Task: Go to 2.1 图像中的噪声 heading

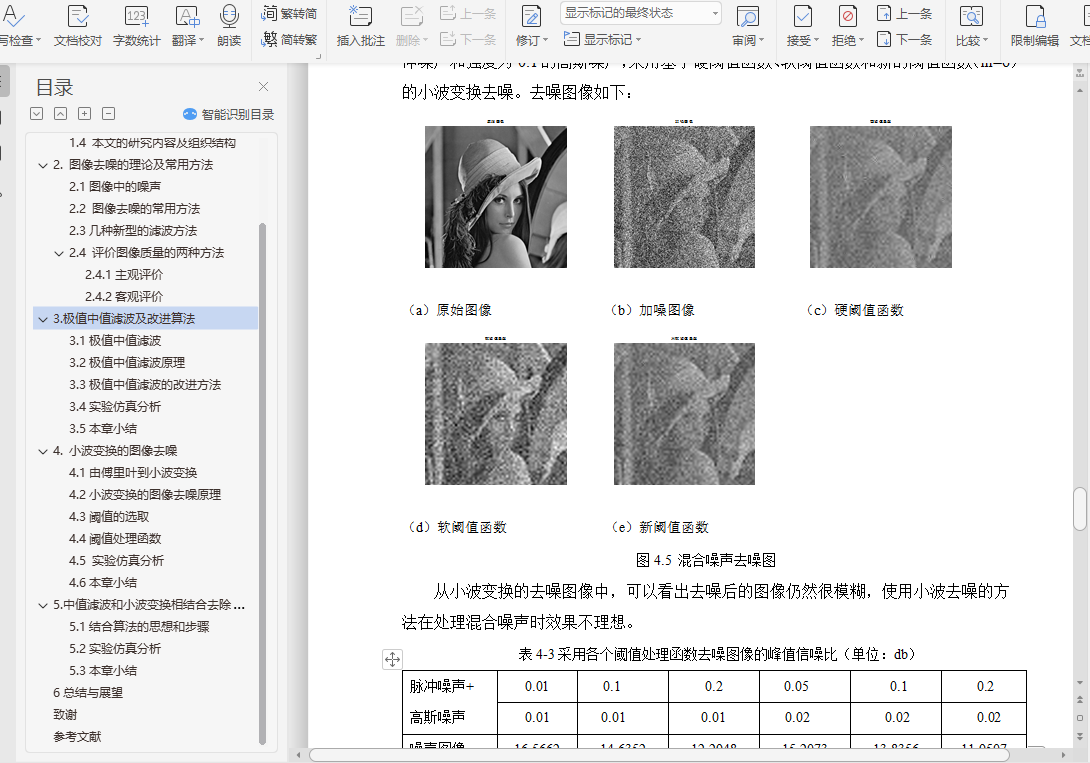Action: pos(115,186)
